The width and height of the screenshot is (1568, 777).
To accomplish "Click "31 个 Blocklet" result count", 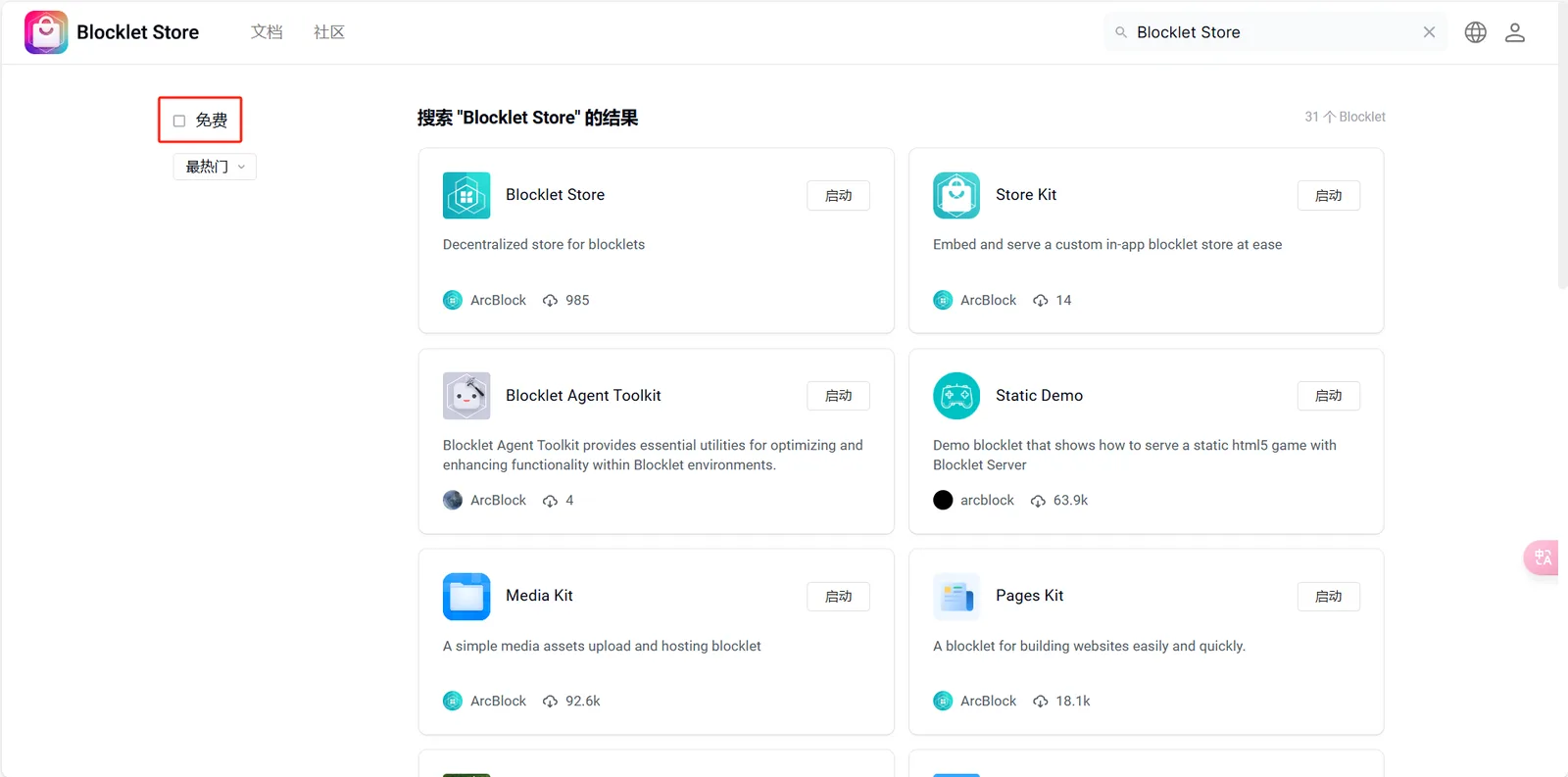I will coord(1345,117).
